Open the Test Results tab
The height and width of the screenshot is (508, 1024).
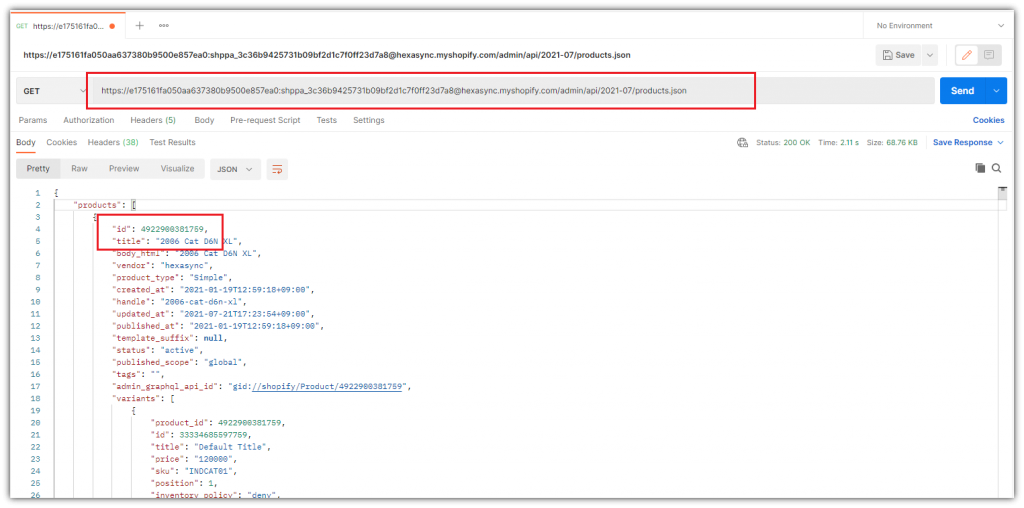click(172, 142)
